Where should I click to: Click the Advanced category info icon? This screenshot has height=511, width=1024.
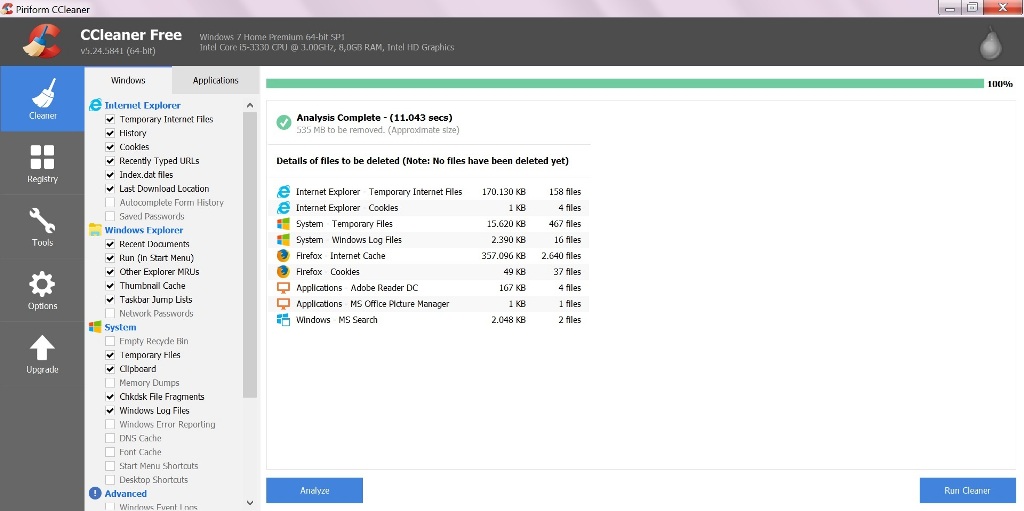pyautogui.click(x=95, y=493)
